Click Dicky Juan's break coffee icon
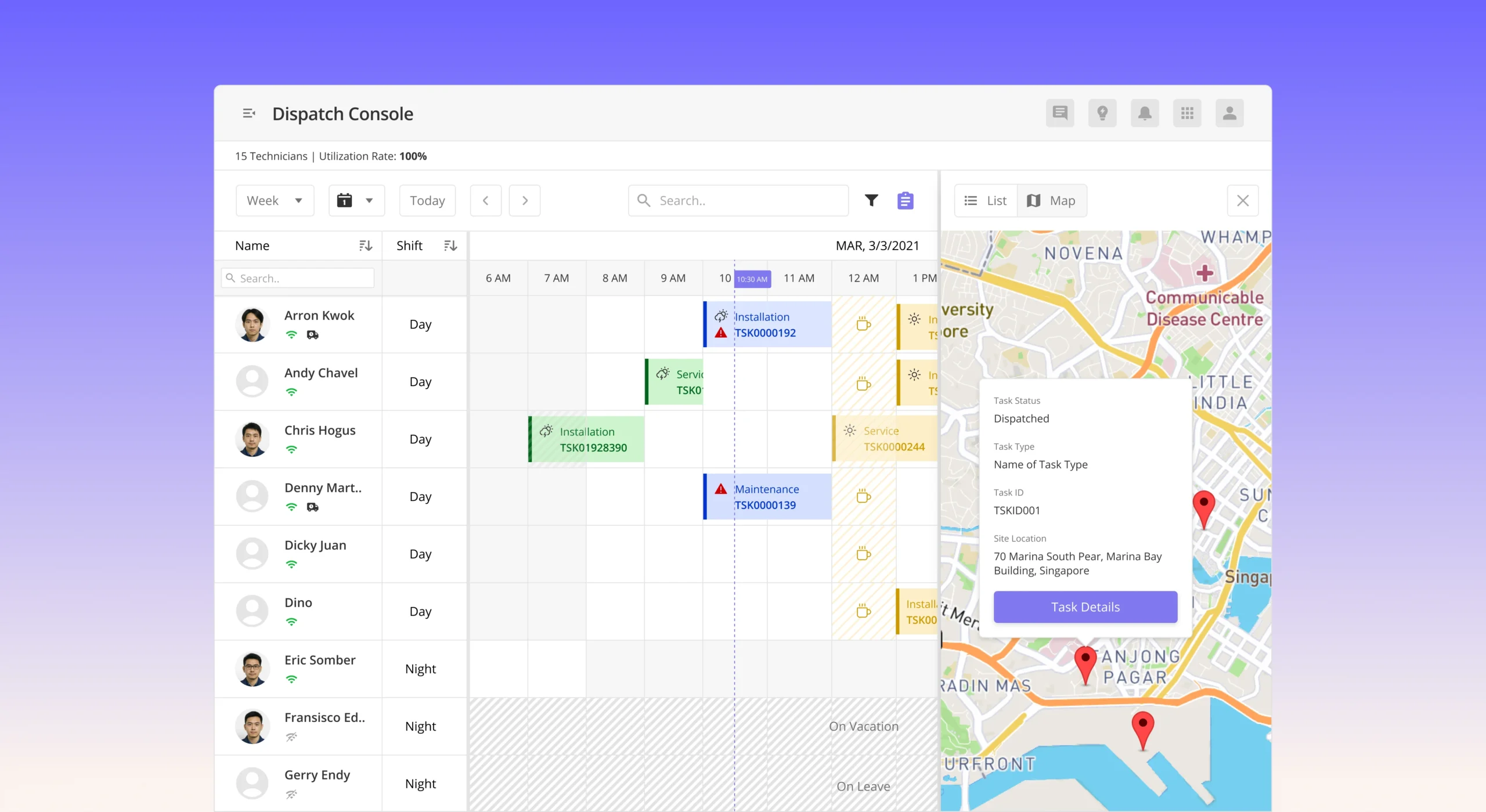The width and height of the screenshot is (1486, 812). pyautogui.click(x=864, y=553)
